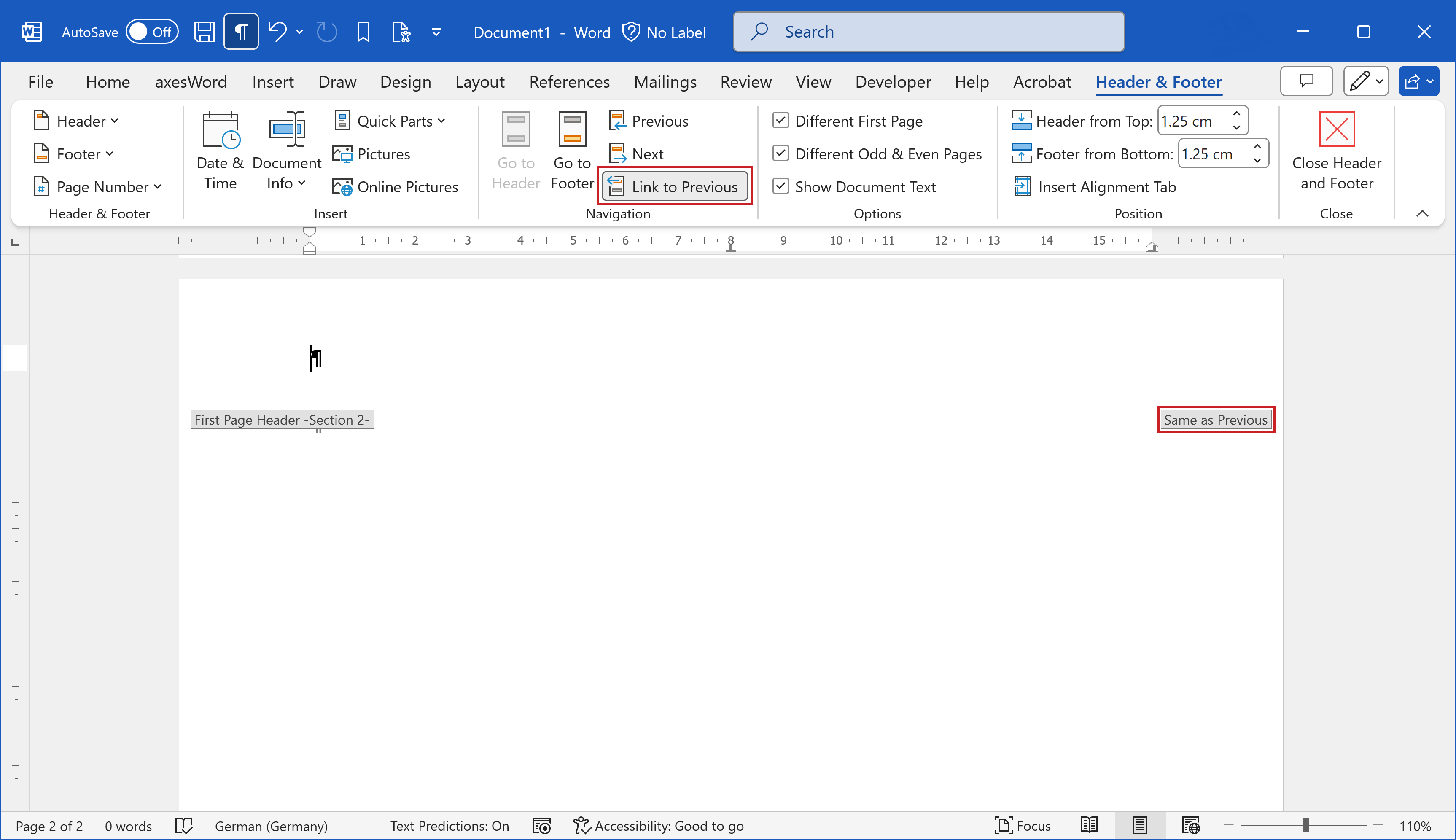Click the Undo arrow icon
Viewport: 1456px width, 840px height.
point(277,32)
